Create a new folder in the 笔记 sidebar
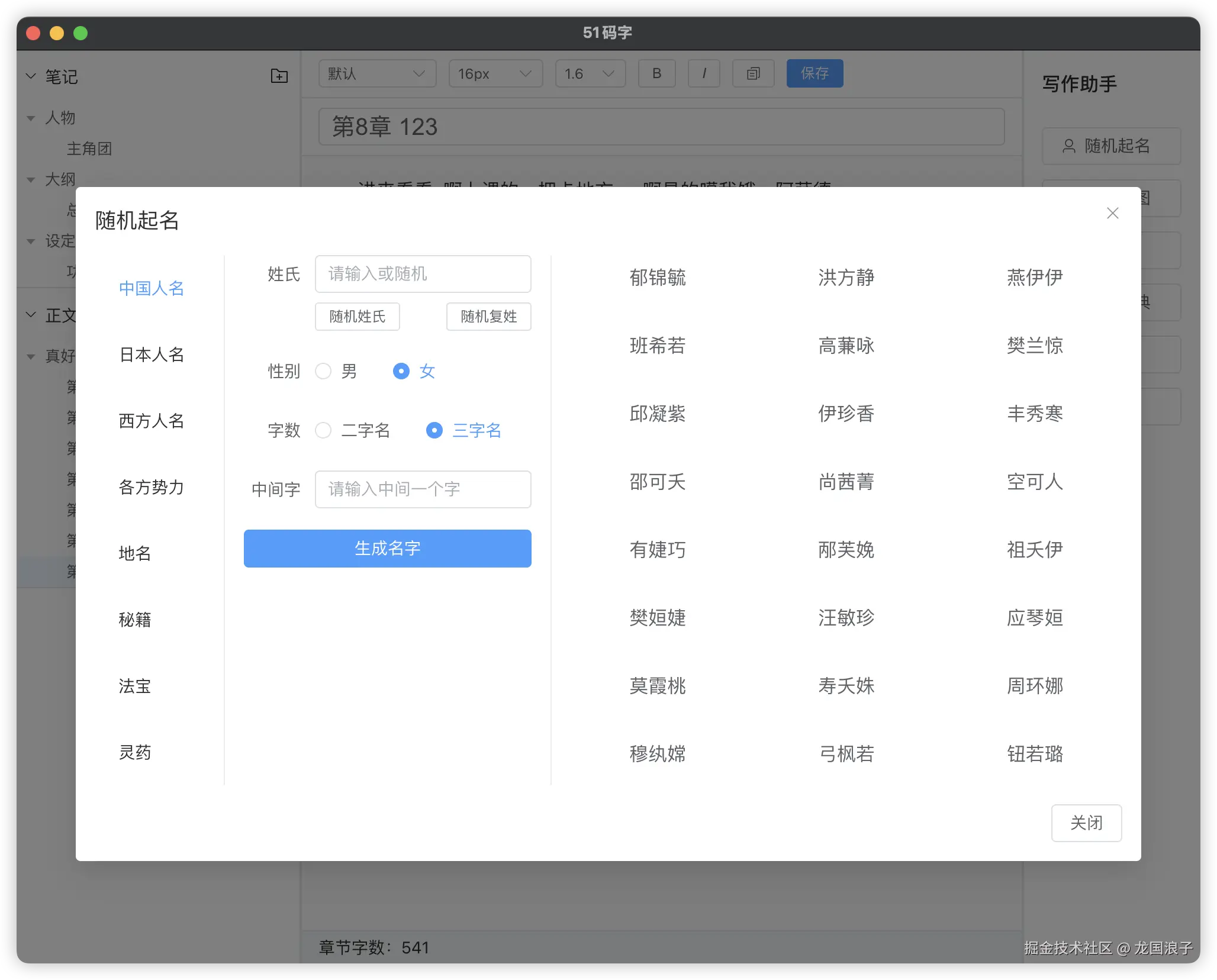Viewport: 1217px width, 980px height. click(279, 76)
